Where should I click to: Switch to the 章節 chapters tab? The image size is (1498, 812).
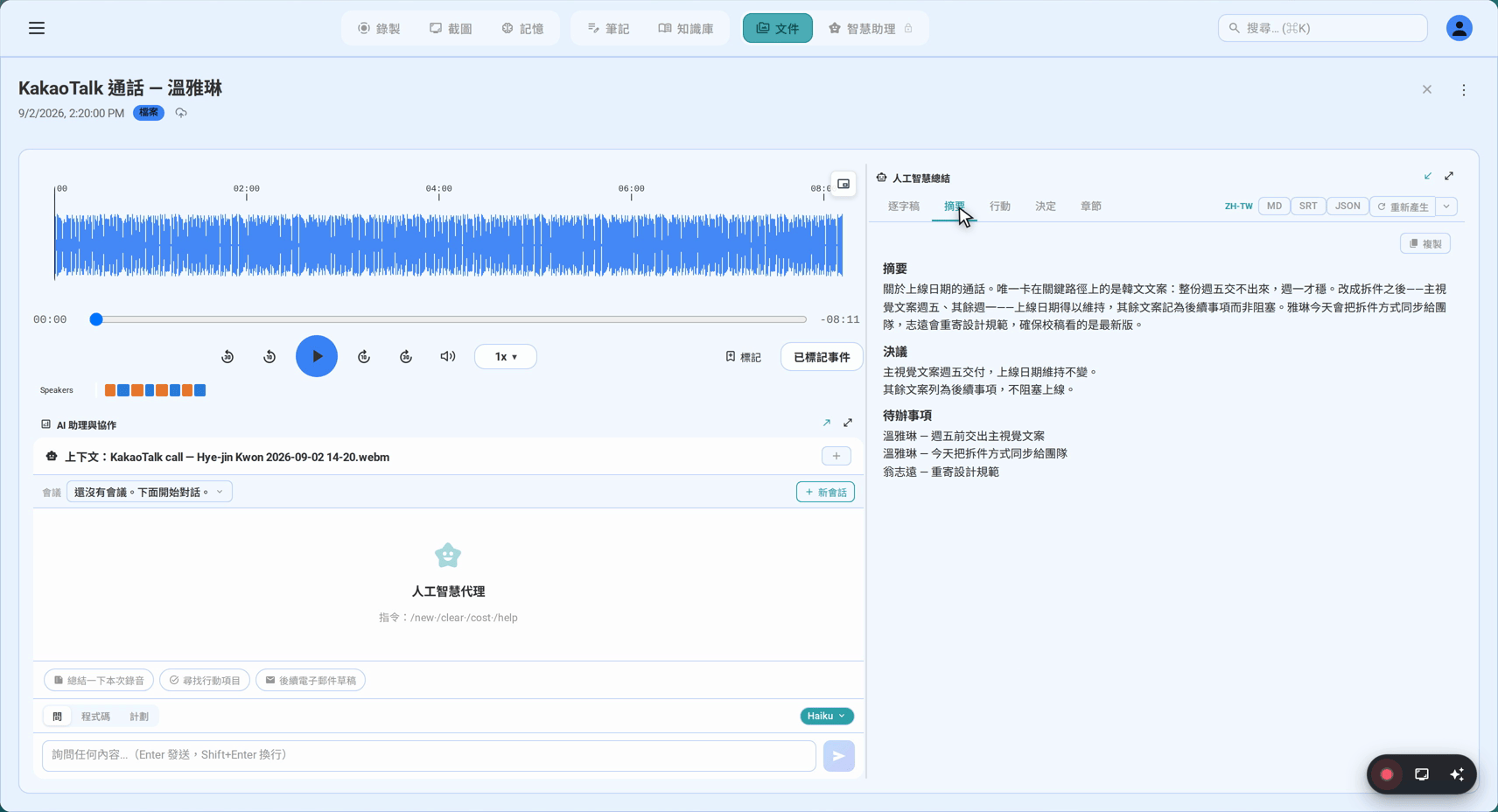[x=1091, y=206]
